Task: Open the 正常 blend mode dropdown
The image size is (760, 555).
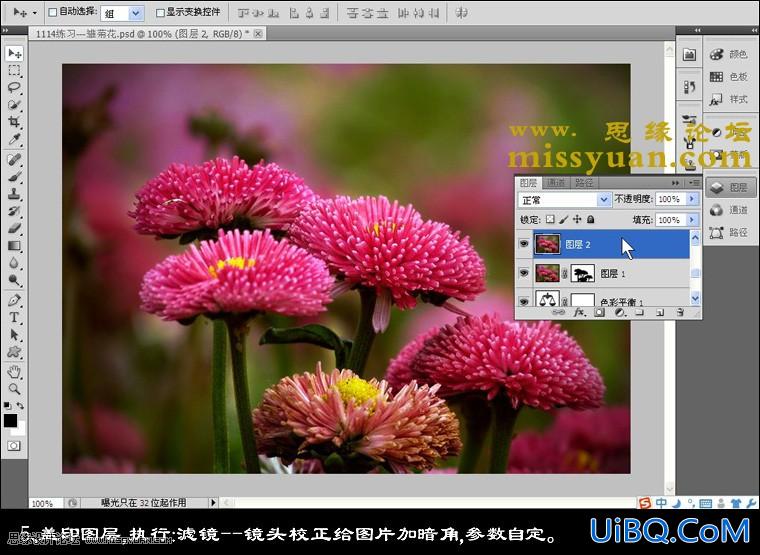Action: pyautogui.click(x=603, y=199)
